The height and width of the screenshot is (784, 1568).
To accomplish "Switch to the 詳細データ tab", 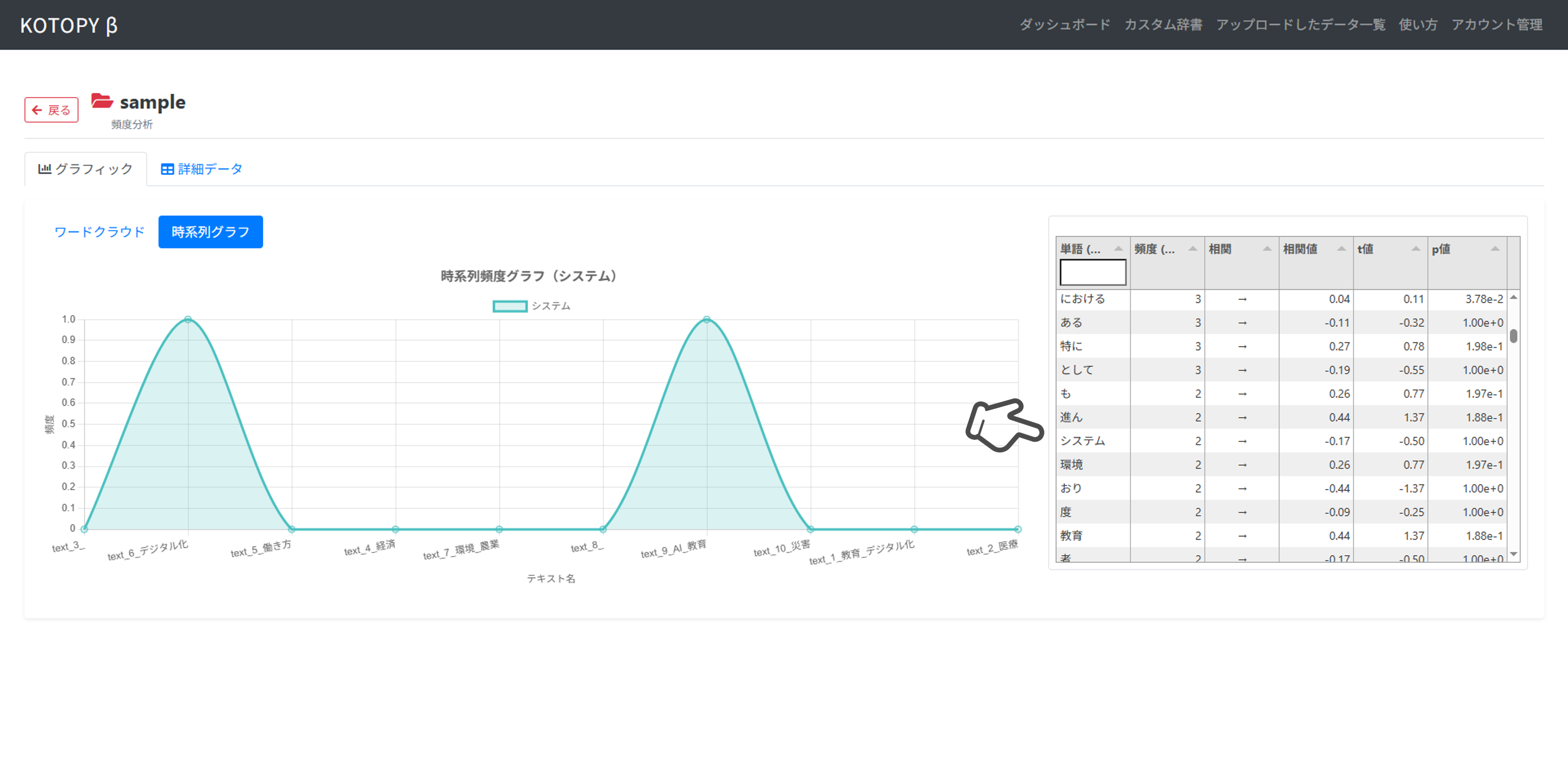I will (x=201, y=169).
